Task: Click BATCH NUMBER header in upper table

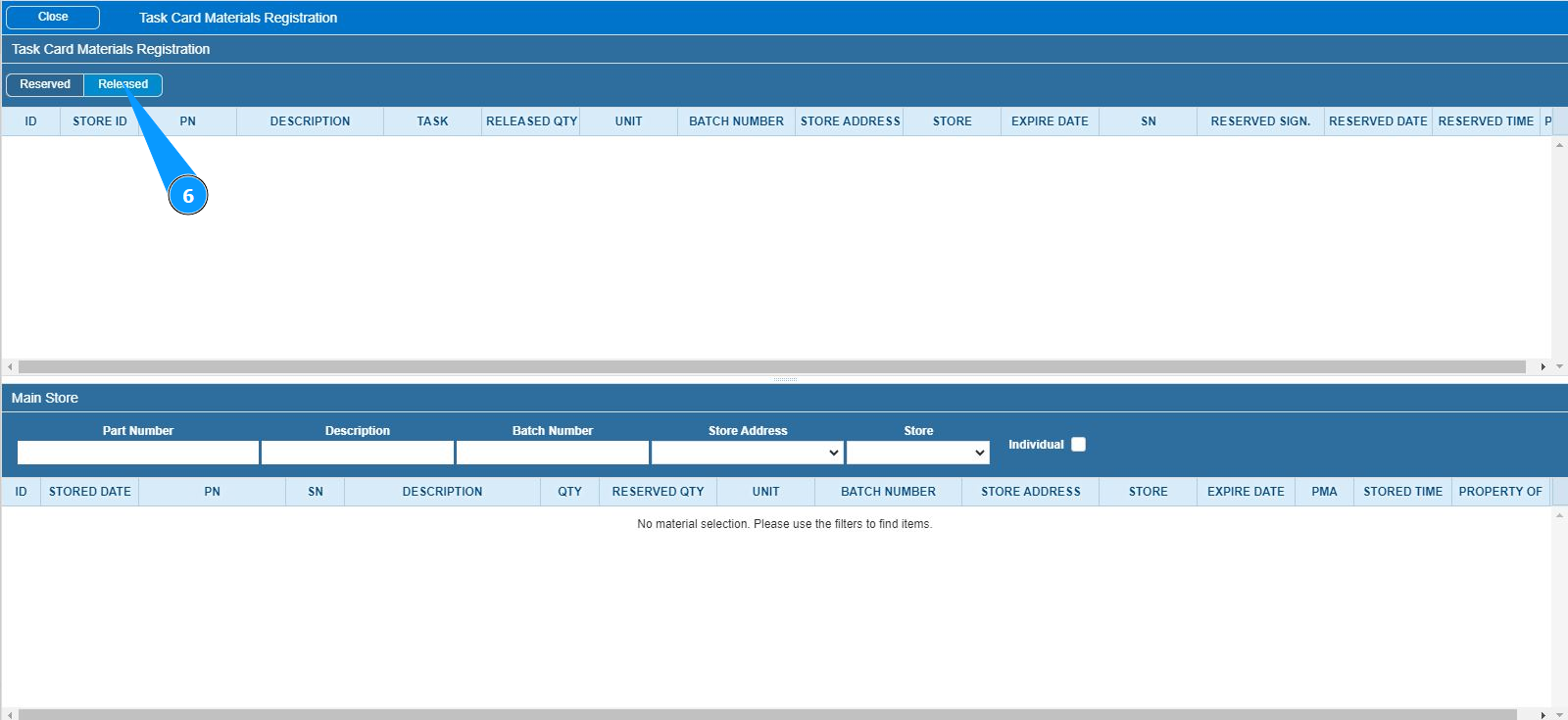Action: pyautogui.click(x=737, y=121)
